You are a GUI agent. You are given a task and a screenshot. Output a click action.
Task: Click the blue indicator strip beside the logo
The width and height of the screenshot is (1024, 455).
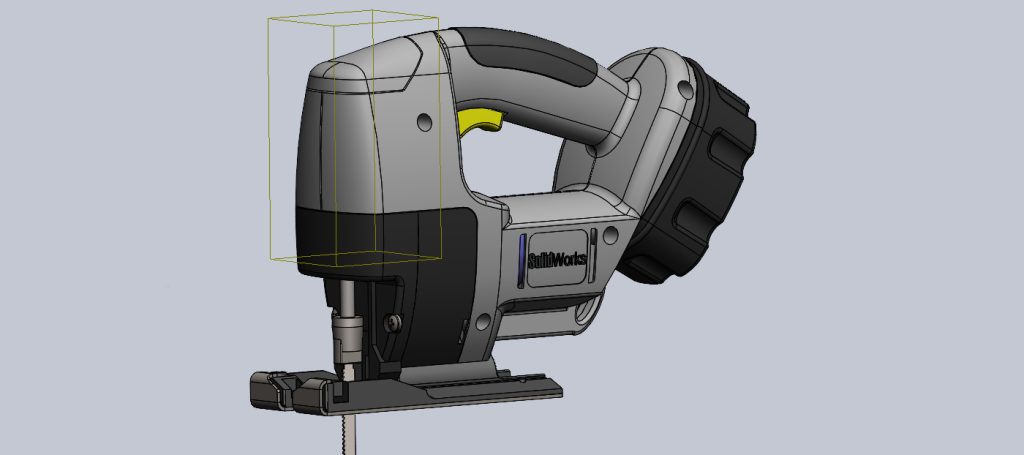tap(521, 260)
